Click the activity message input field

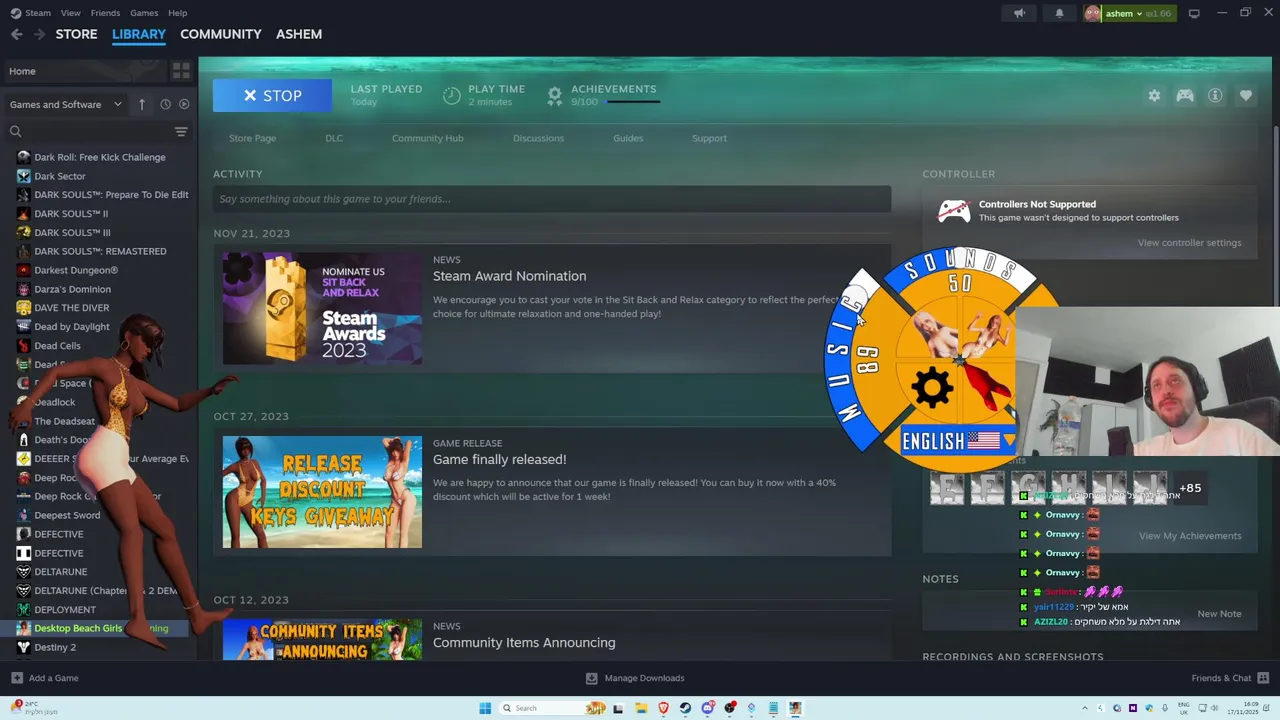tap(552, 198)
